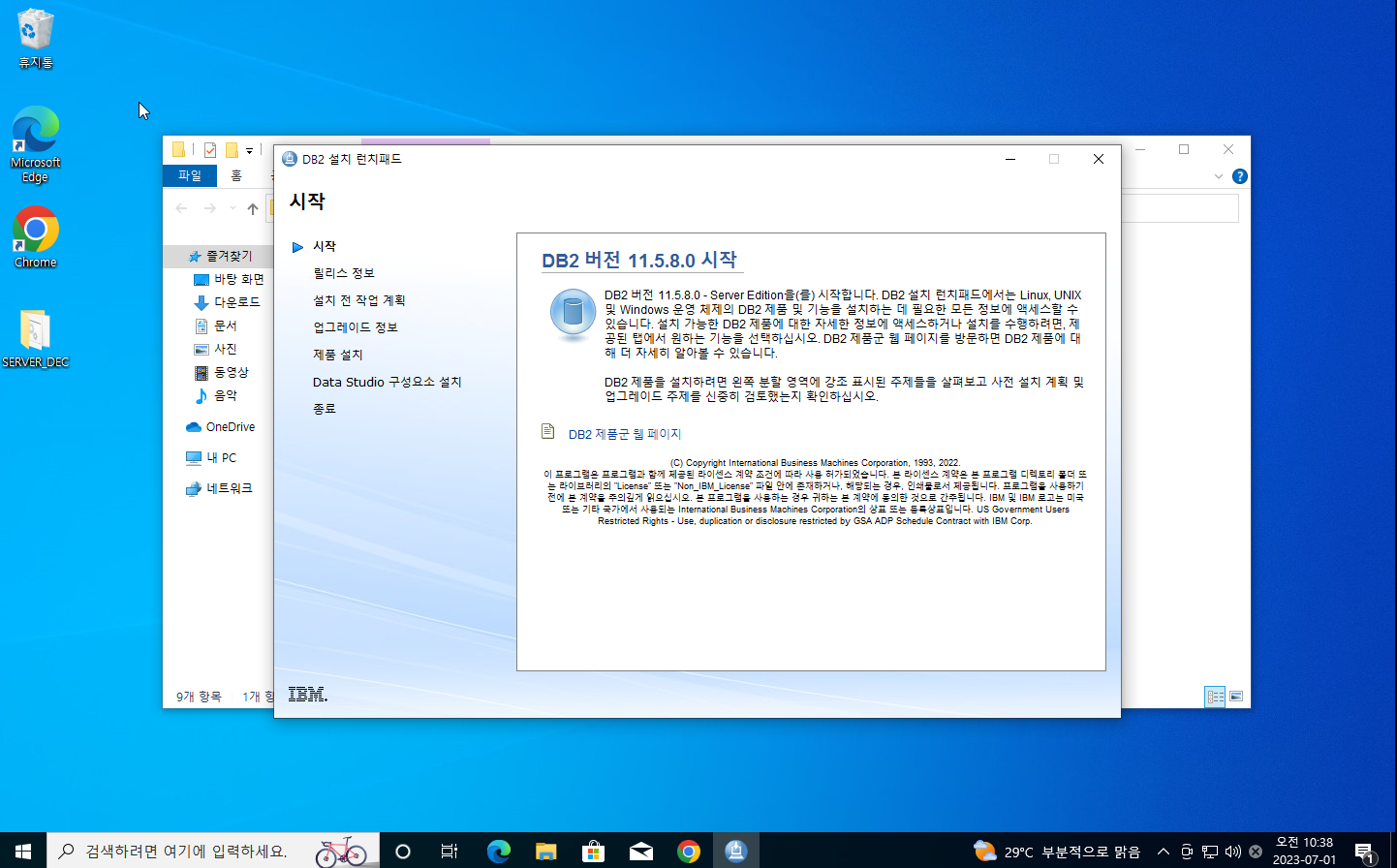Open the Recycle Bin desktop icon

pos(36,39)
